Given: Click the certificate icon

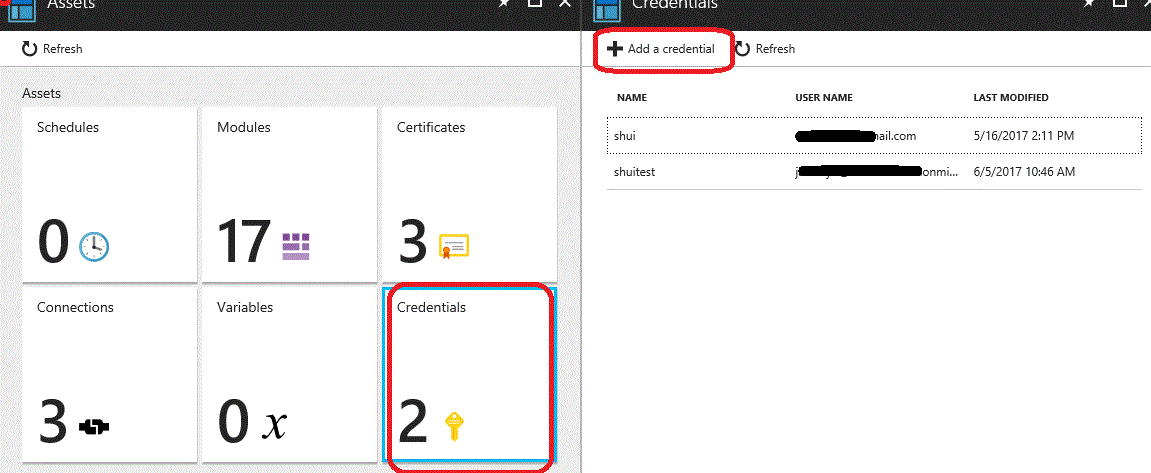Looking at the screenshot, I should click(x=454, y=247).
